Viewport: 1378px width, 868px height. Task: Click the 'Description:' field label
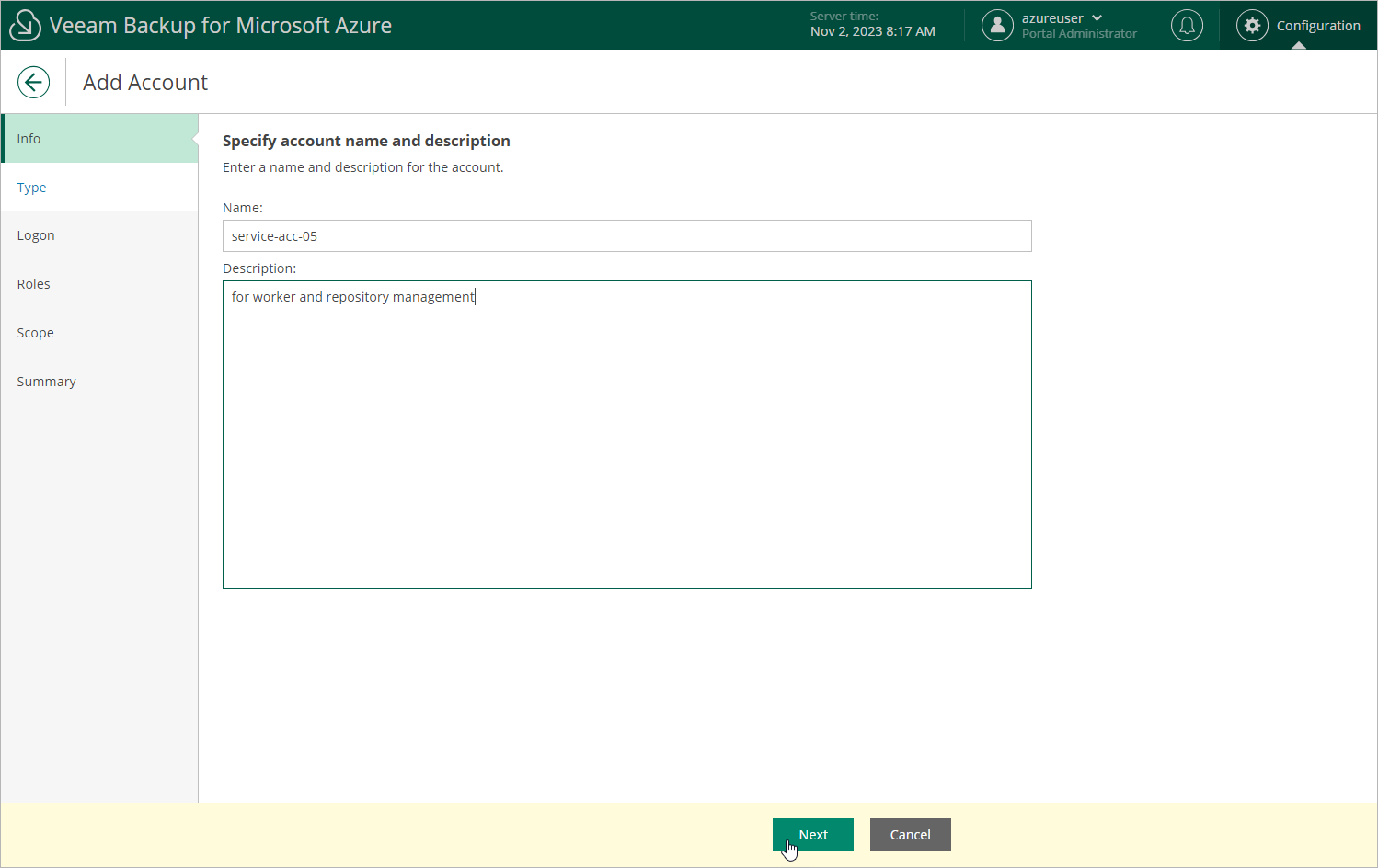pyautogui.click(x=259, y=268)
